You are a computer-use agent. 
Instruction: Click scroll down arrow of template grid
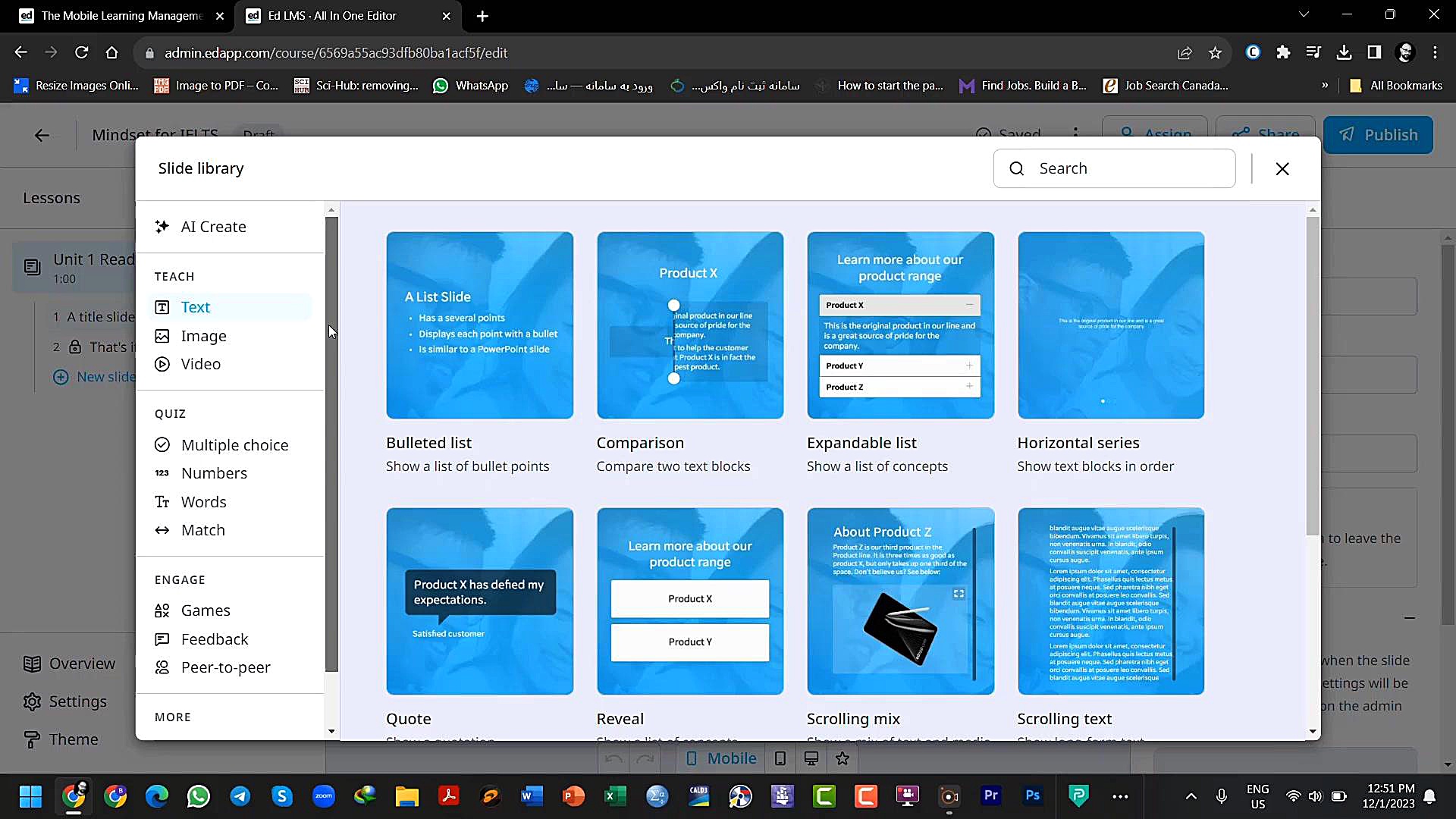[1313, 732]
